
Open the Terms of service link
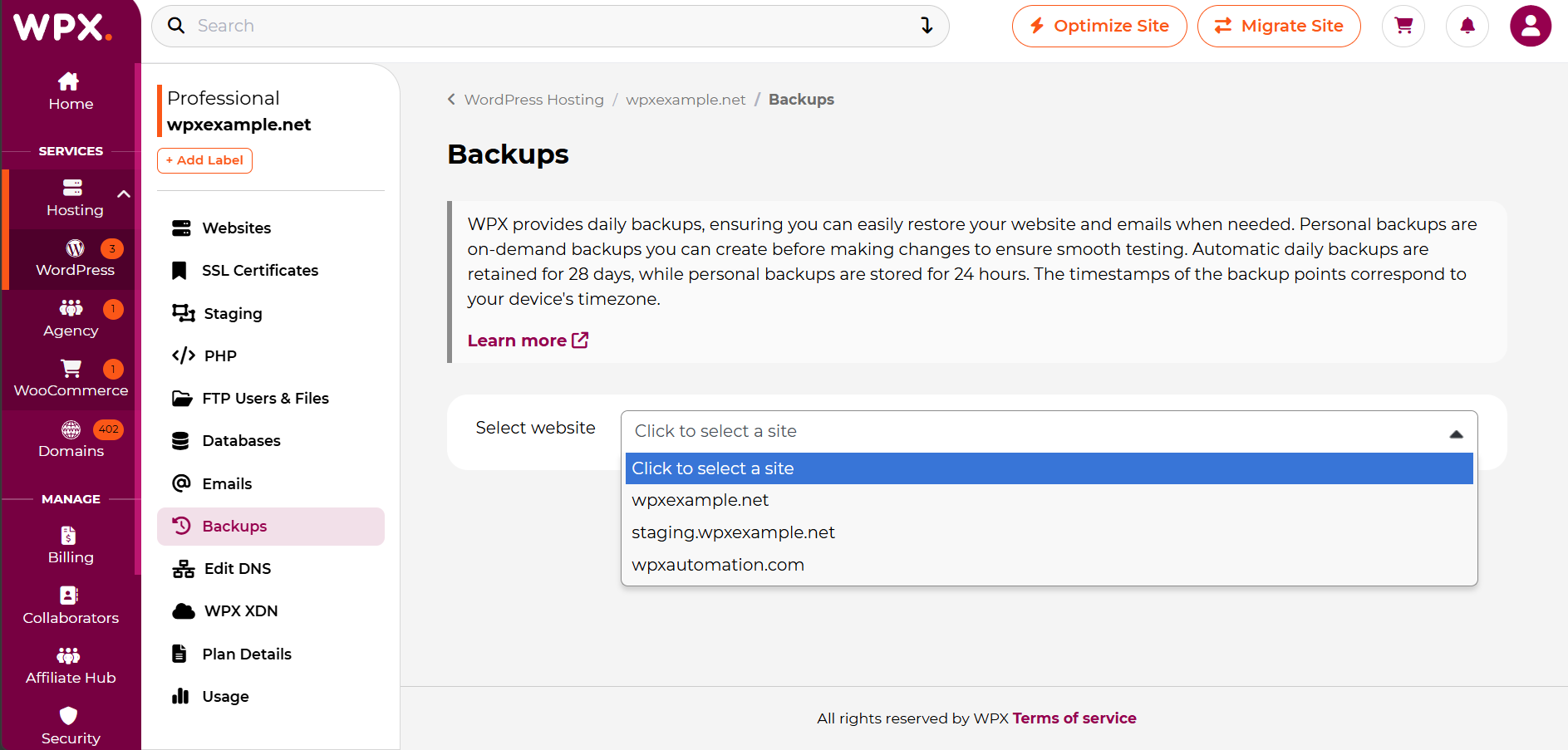point(1074,718)
